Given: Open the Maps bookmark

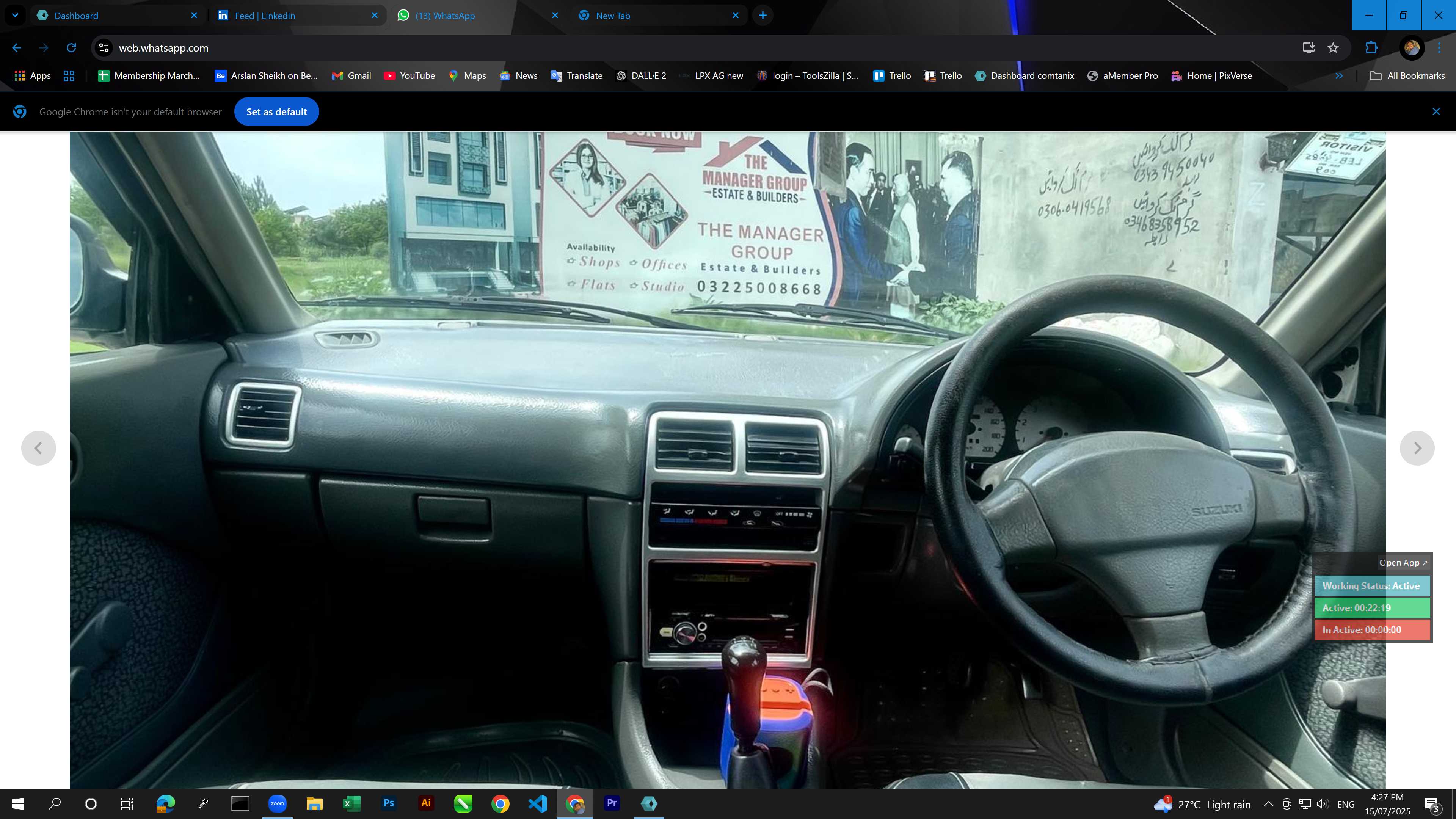Looking at the screenshot, I should 467,76.
